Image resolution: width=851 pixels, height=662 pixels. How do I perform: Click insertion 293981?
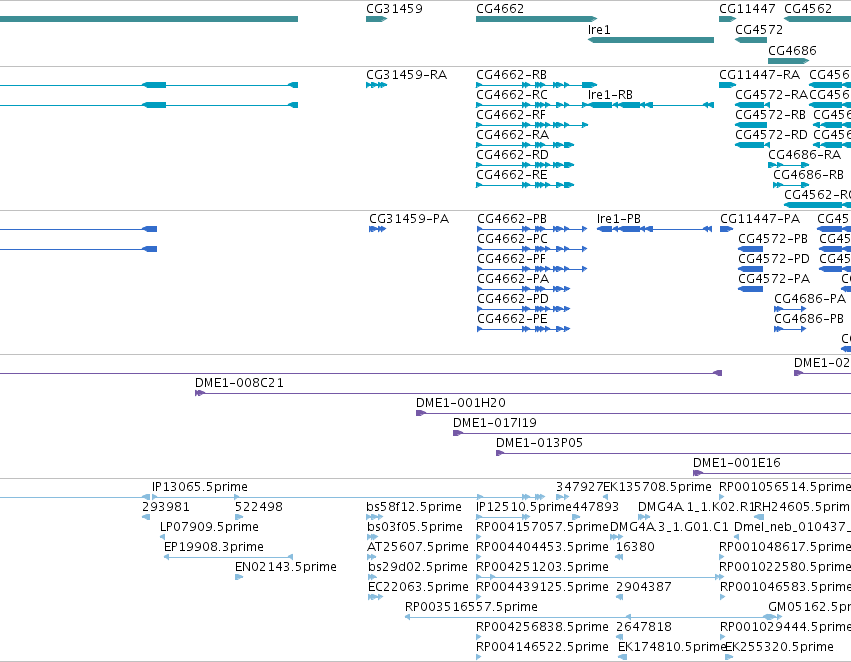tap(166, 507)
